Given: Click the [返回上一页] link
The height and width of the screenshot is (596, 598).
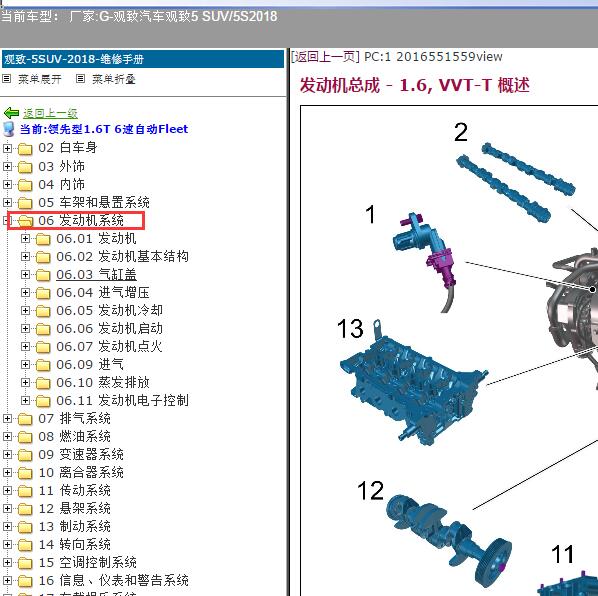Looking at the screenshot, I should [325, 57].
